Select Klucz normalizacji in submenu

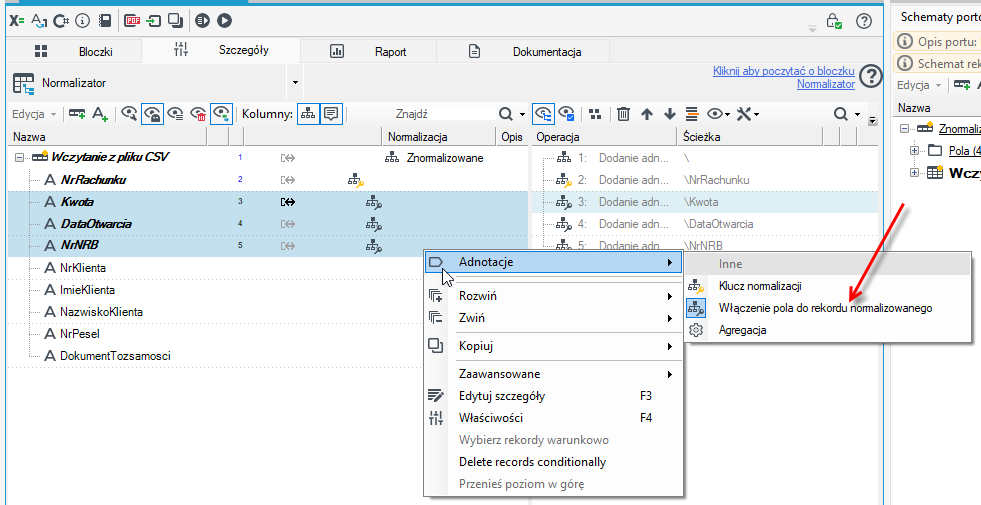[827, 286]
